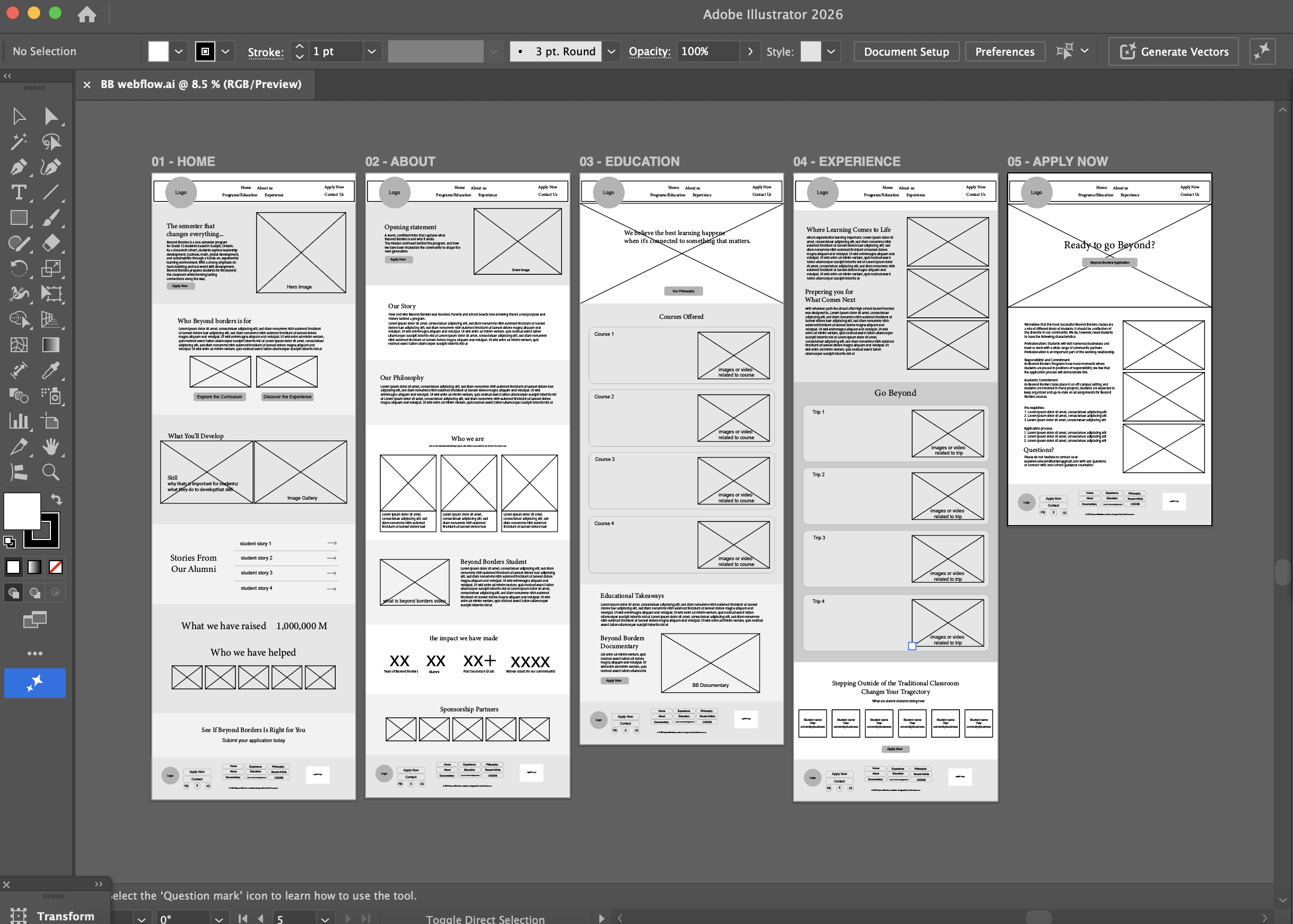Viewport: 1293px width, 924px height.
Task: Activate the Type tool
Action: click(19, 193)
